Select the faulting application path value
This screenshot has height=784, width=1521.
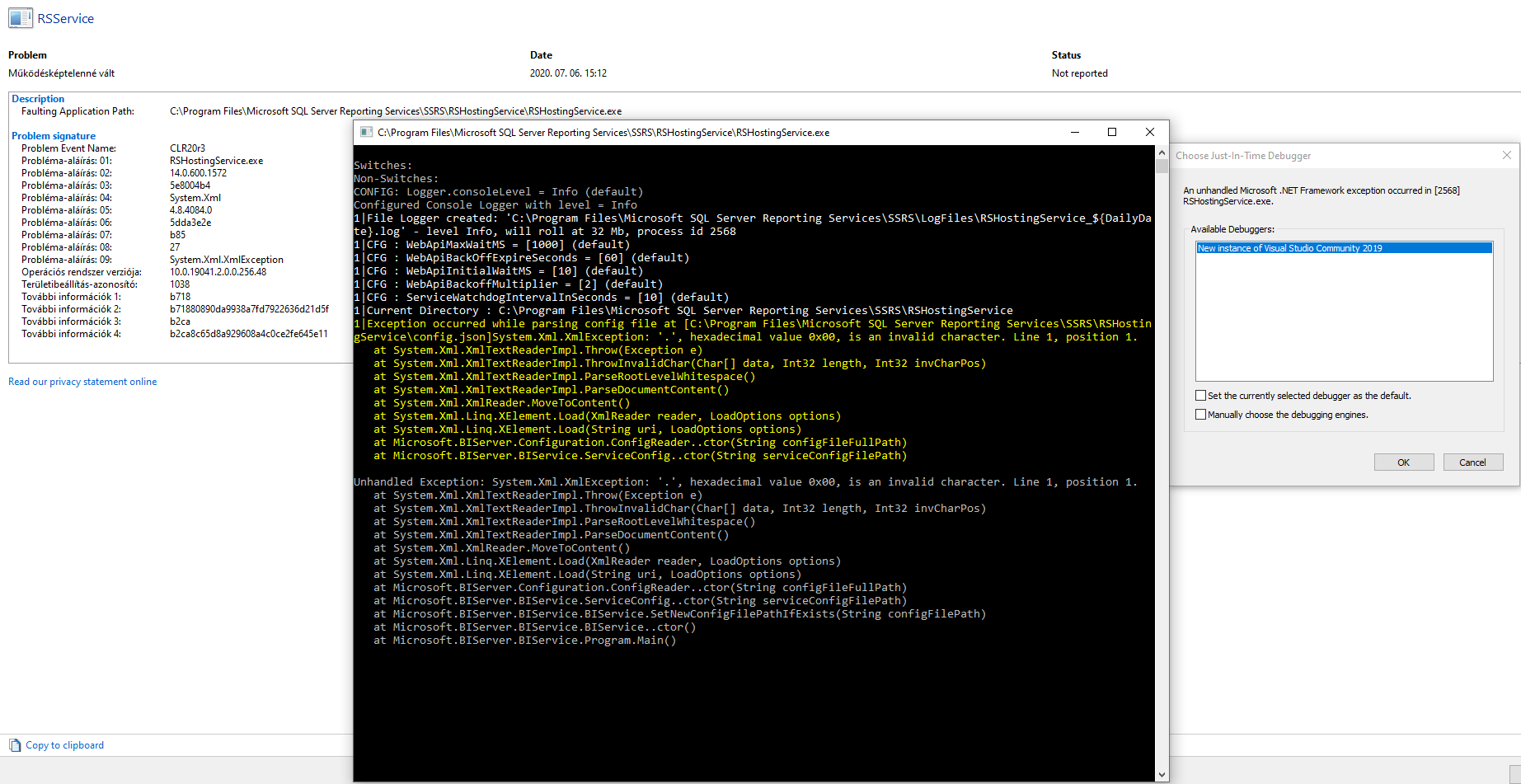pos(396,111)
